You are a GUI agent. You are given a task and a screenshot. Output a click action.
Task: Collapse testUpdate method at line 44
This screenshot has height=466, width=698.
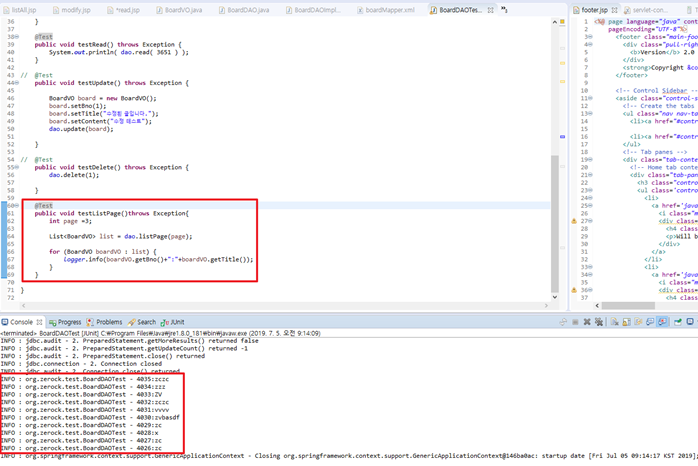pos(17,83)
